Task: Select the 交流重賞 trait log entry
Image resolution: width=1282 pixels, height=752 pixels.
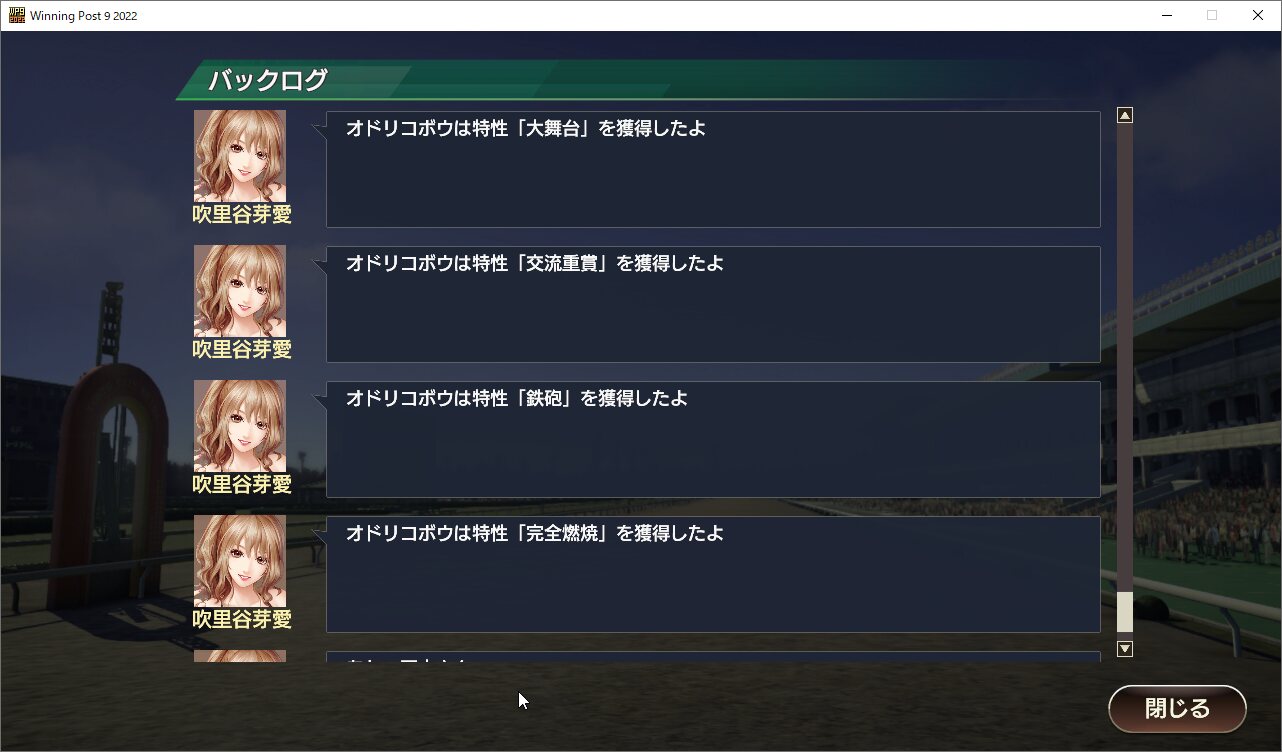Action: (713, 304)
